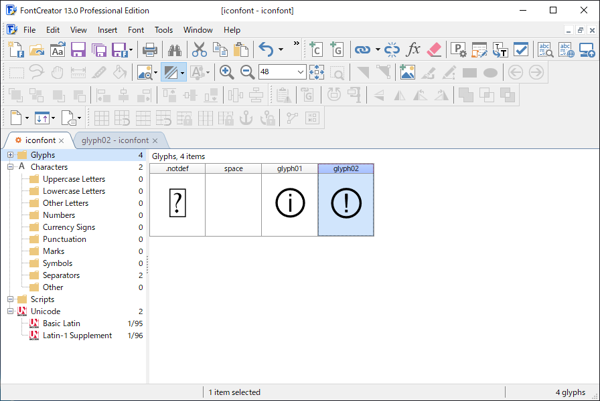Open the Window menu
The image size is (600, 401).
pos(198,30)
